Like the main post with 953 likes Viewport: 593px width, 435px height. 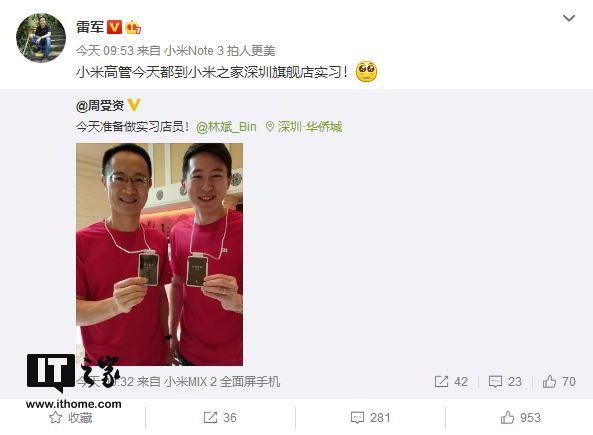click(520, 418)
